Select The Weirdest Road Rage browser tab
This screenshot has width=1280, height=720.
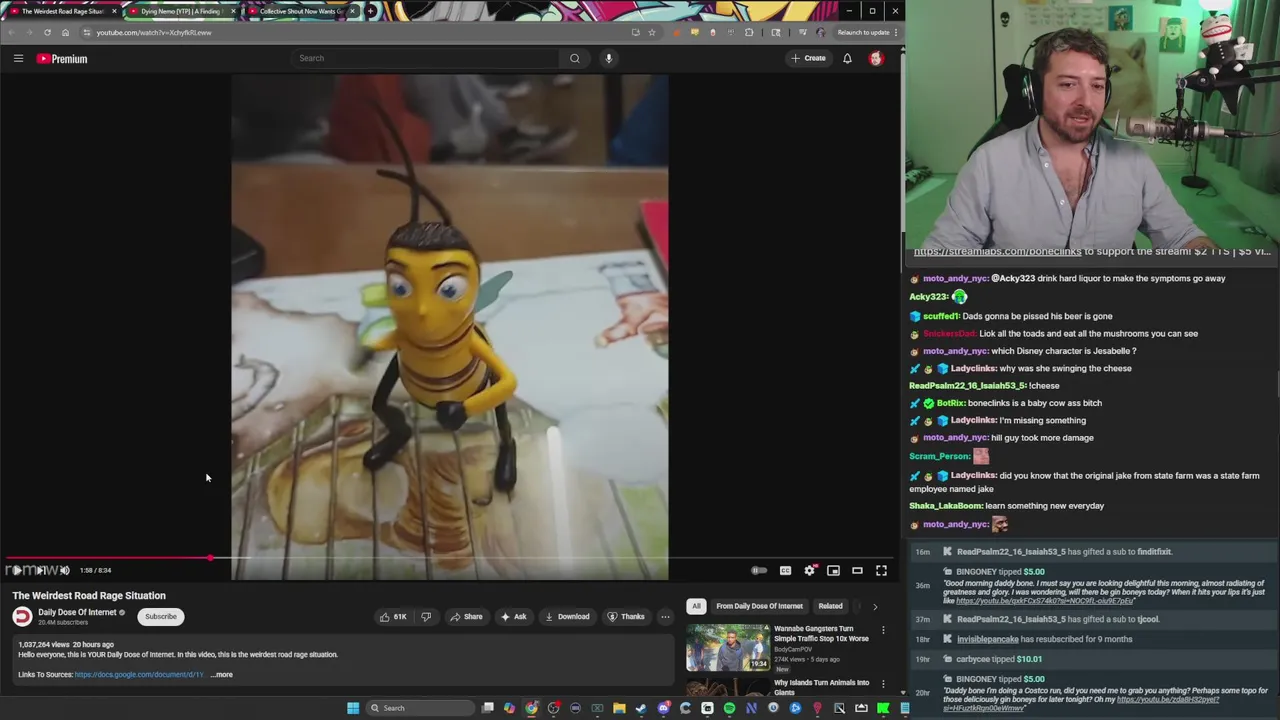[x=62, y=11]
